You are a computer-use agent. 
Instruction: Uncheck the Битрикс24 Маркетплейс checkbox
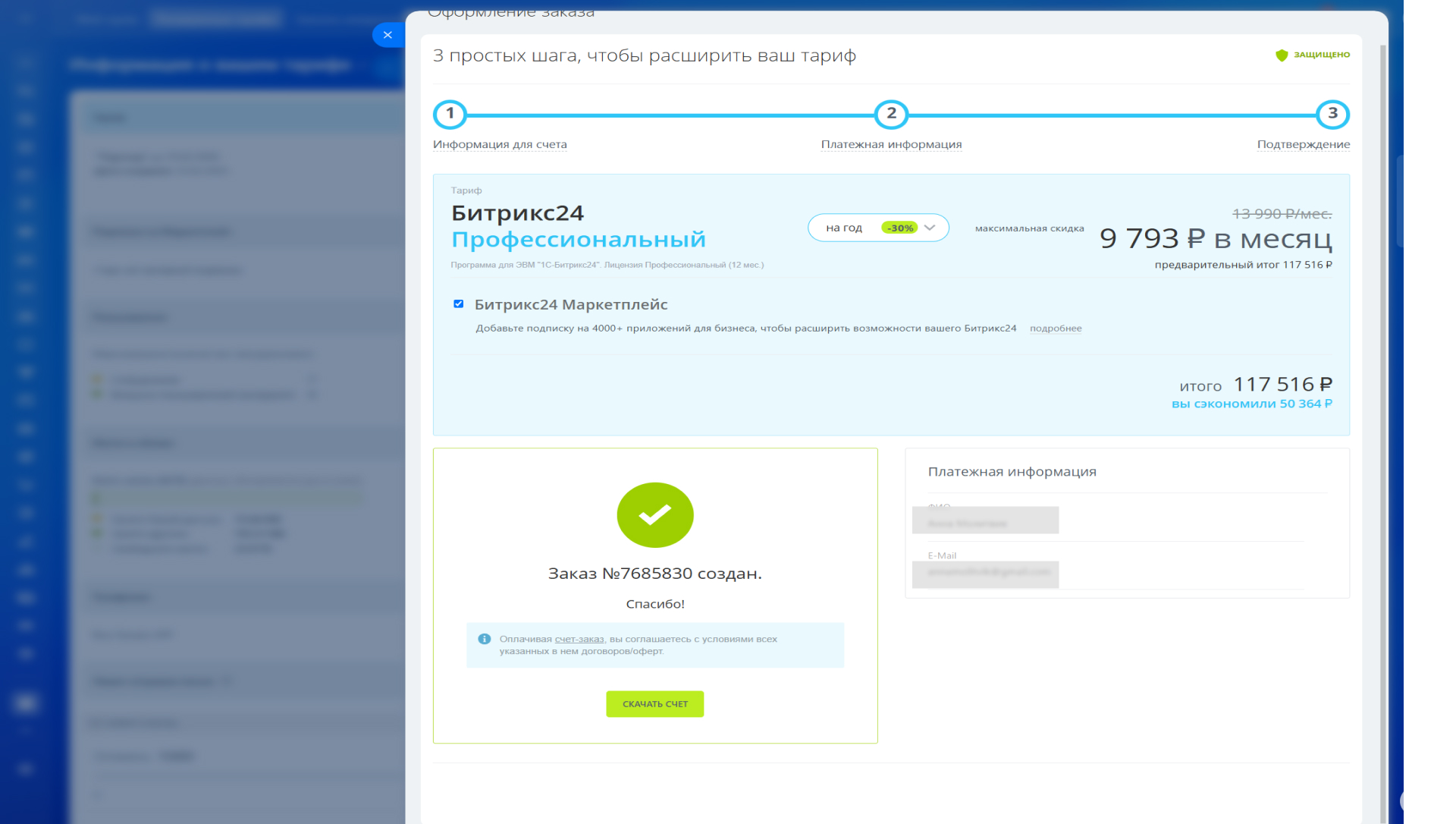point(458,303)
